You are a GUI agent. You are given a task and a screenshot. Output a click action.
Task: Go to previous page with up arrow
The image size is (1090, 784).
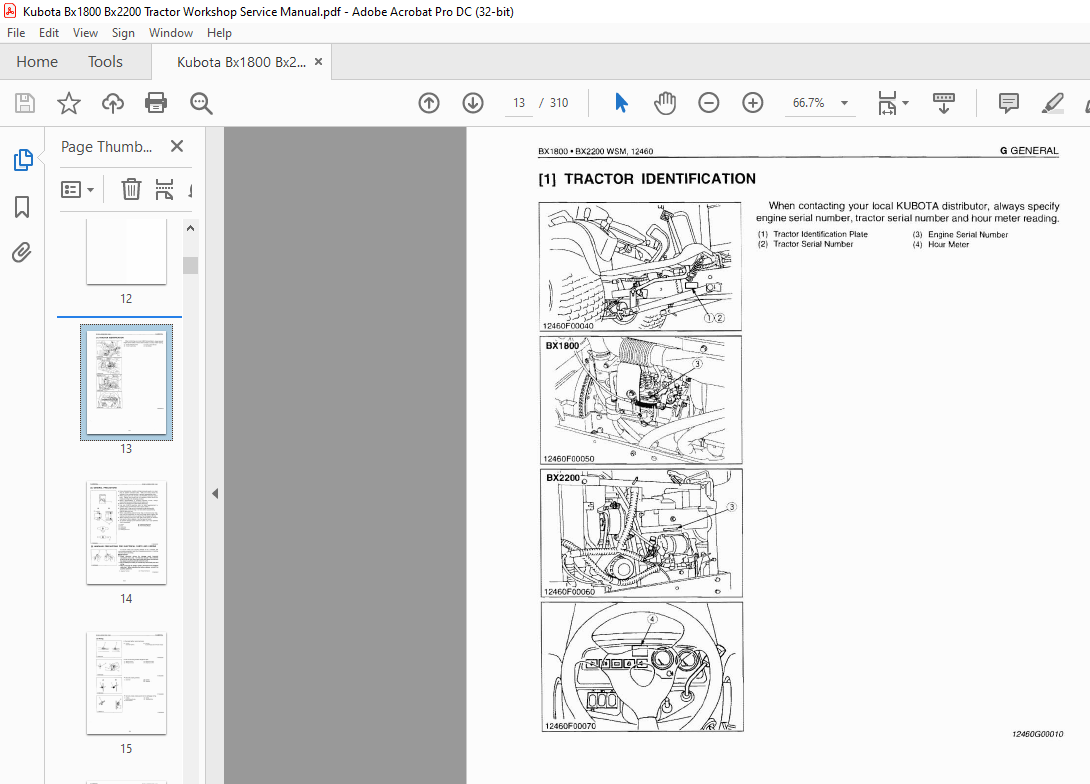(429, 103)
